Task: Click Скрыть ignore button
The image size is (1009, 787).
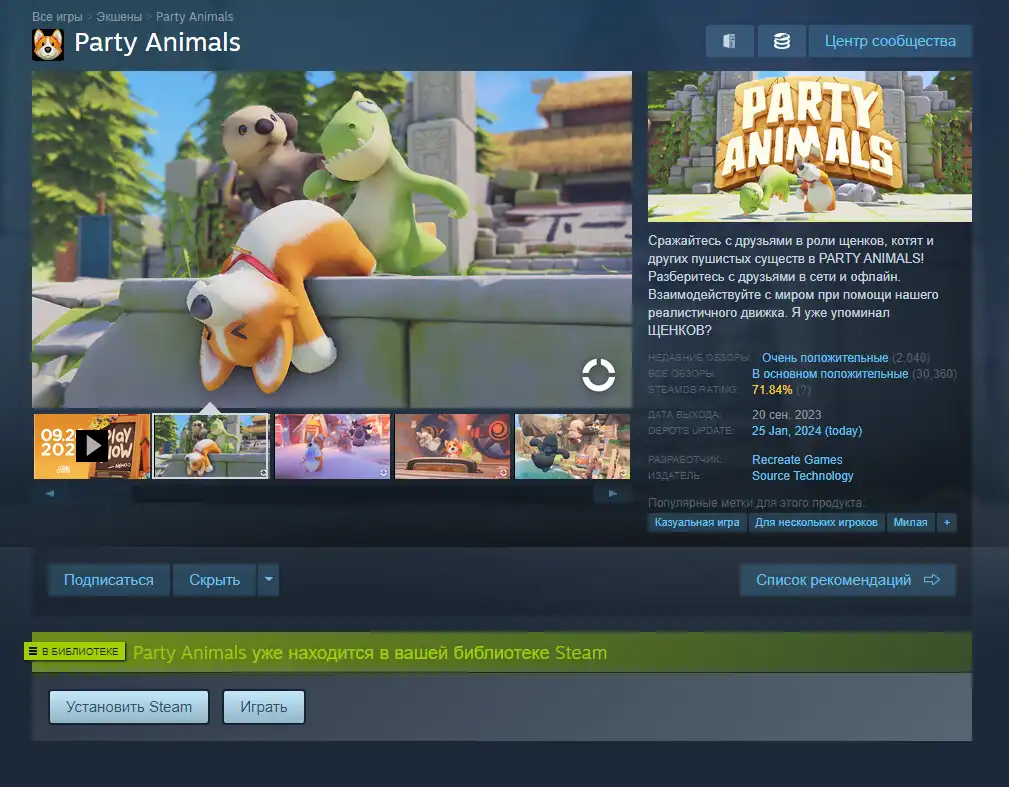Action: 214,580
